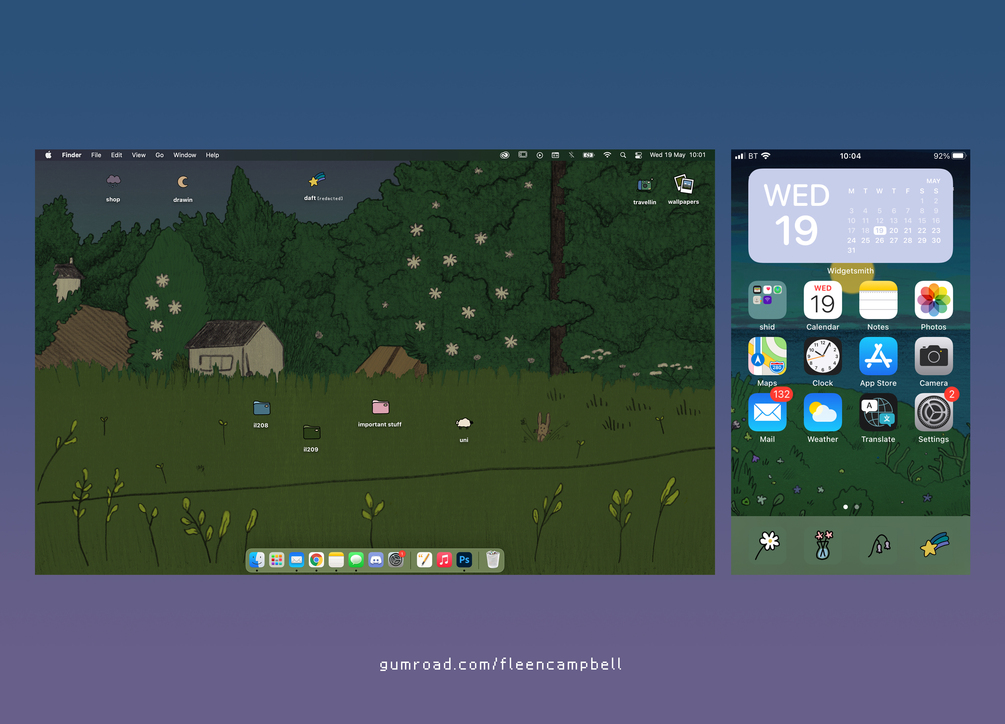Select the wallpapers desktop folder
This screenshot has height=724, width=1005.
click(683, 190)
